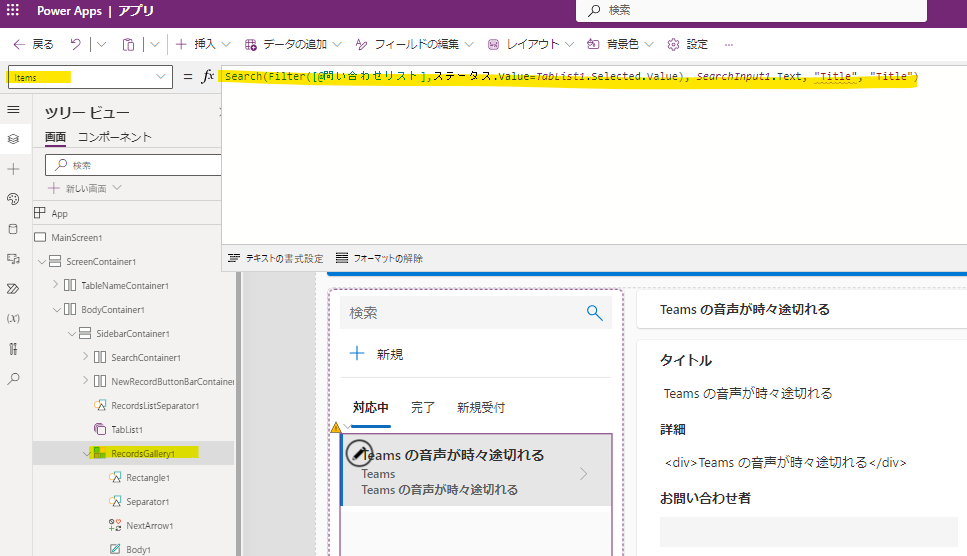Open the theme palette icon in sidebar
The width and height of the screenshot is (967, 556).
click(14, 198)
